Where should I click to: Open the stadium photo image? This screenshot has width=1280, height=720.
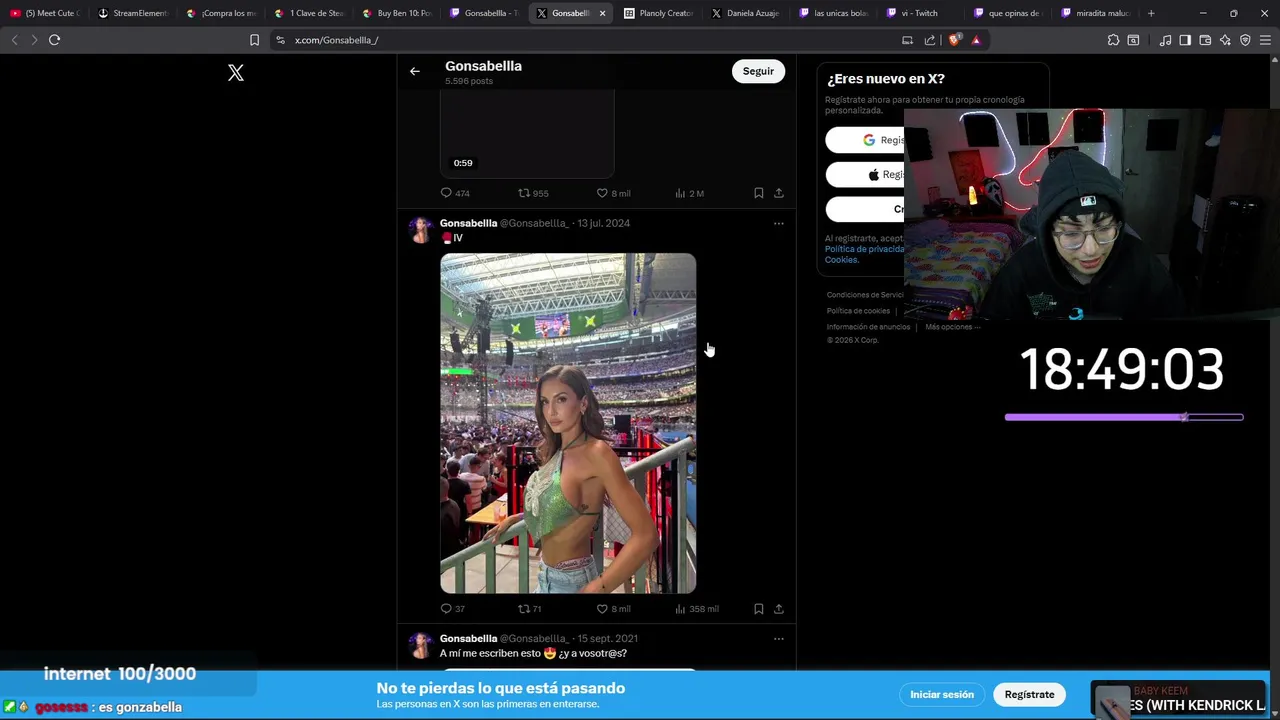(568, 423)
